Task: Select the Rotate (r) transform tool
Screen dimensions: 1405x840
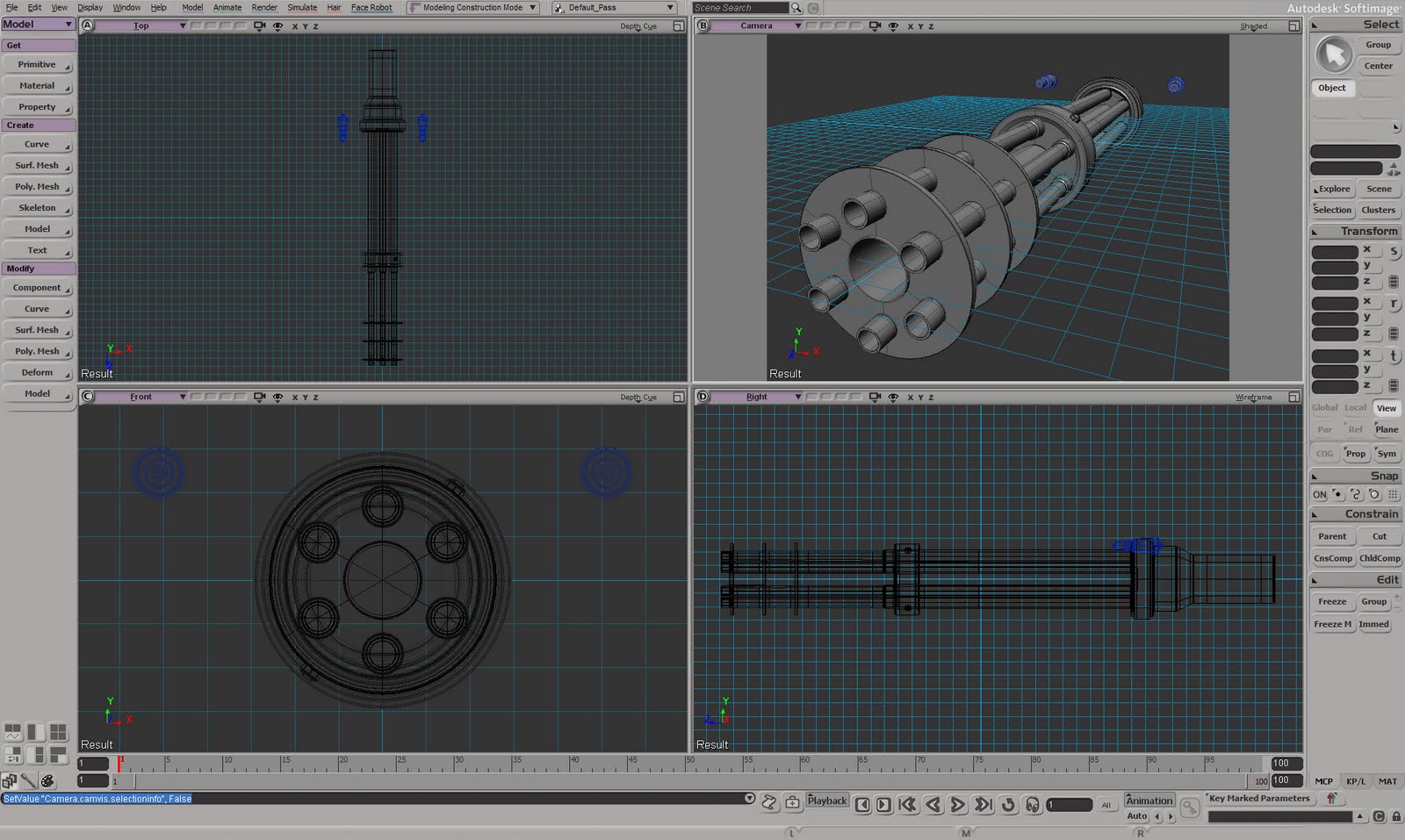Action: pyautogui.click(x=1394, y=304)
